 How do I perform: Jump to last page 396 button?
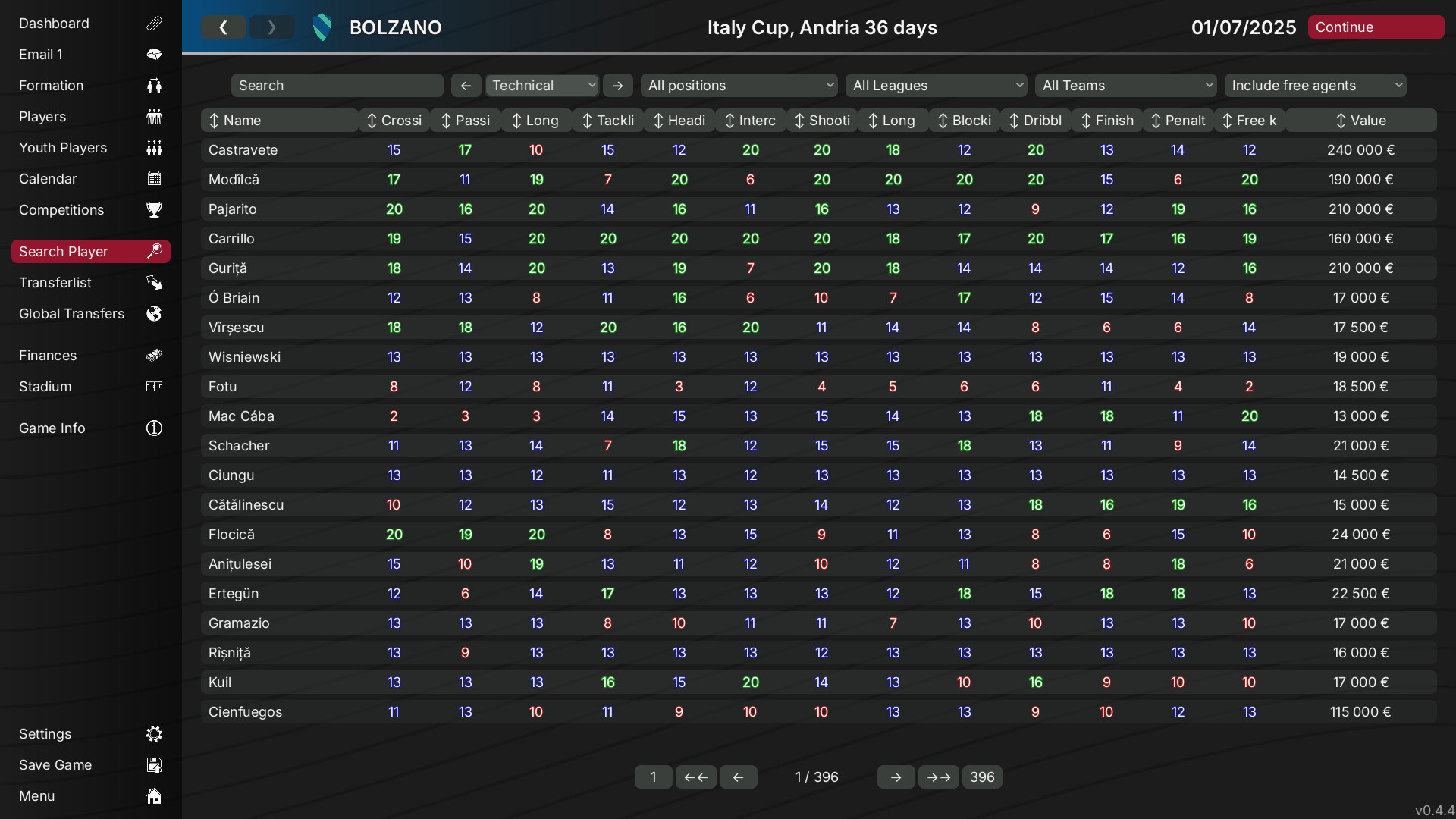point(981,777)
